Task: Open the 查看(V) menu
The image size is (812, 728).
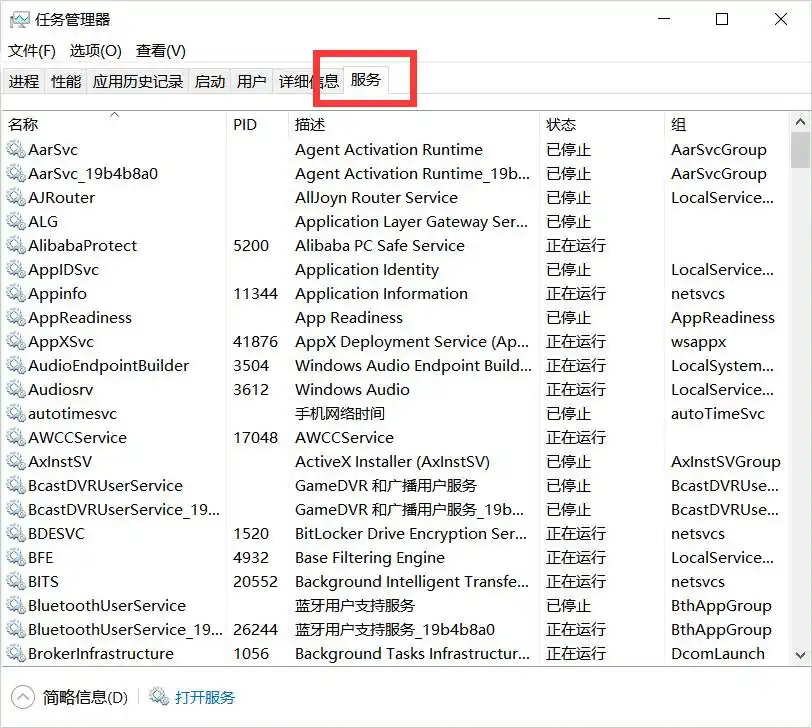Action: click(x=161, y=51)
